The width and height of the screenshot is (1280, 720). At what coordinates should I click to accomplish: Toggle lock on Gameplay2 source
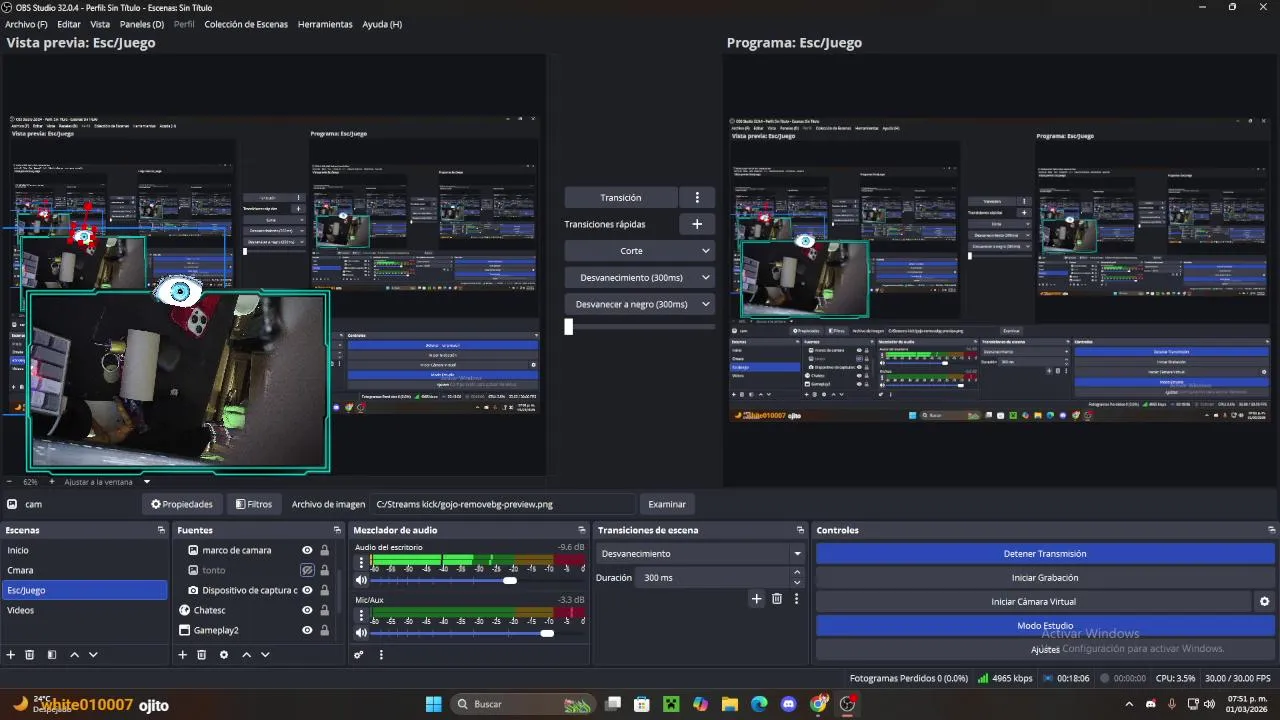324,630
